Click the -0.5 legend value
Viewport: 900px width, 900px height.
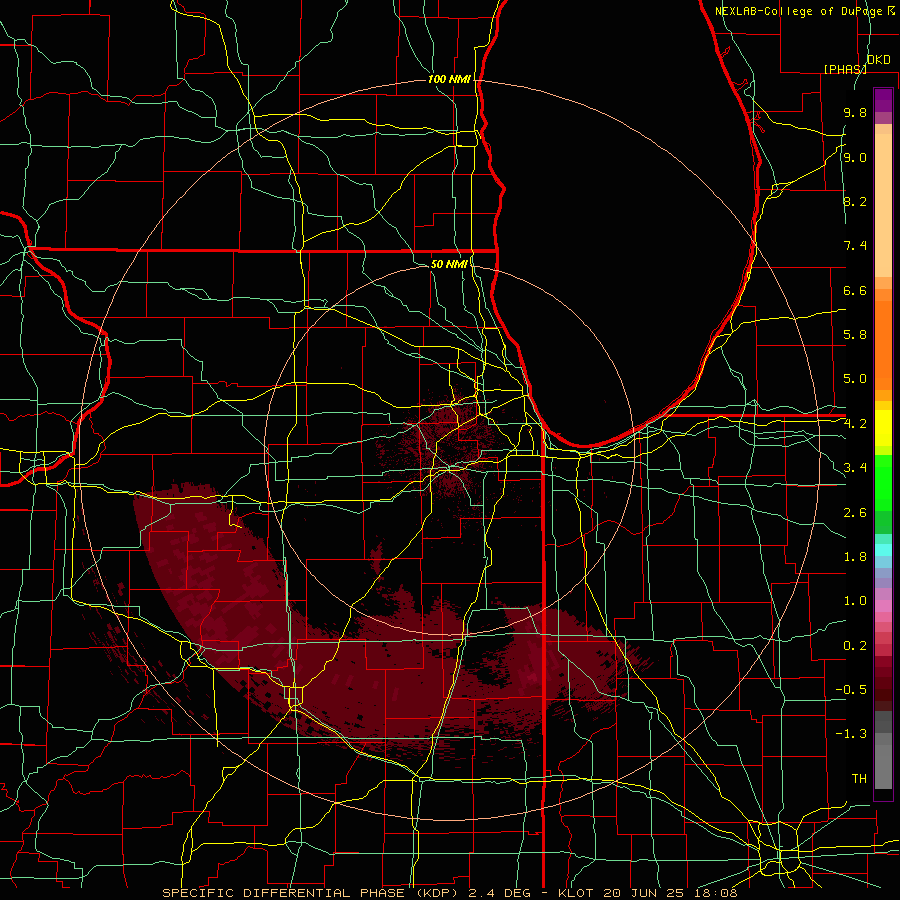coord(851,690)
